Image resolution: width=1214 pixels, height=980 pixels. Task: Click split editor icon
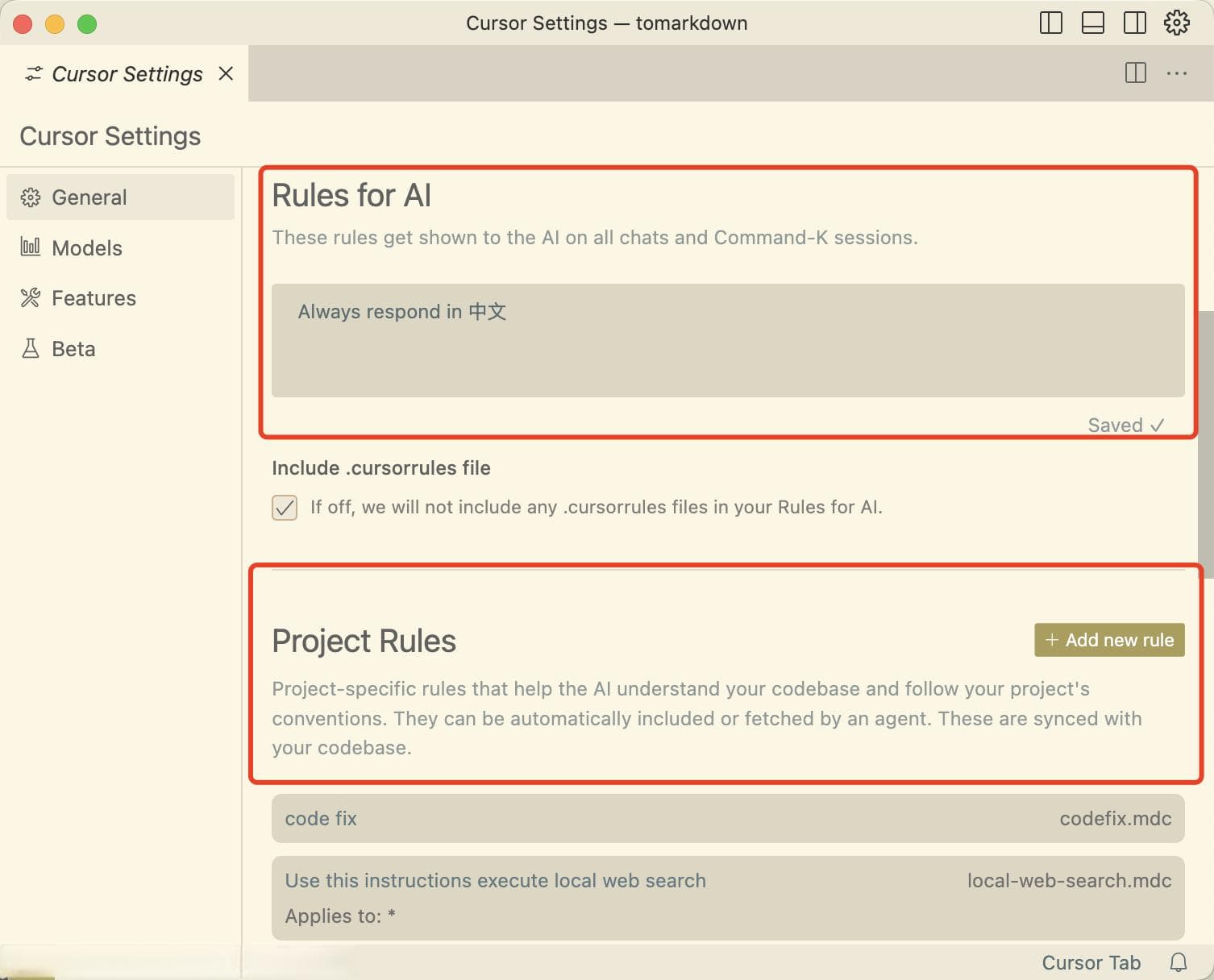pyautogui.click(x=1136, y=73)
